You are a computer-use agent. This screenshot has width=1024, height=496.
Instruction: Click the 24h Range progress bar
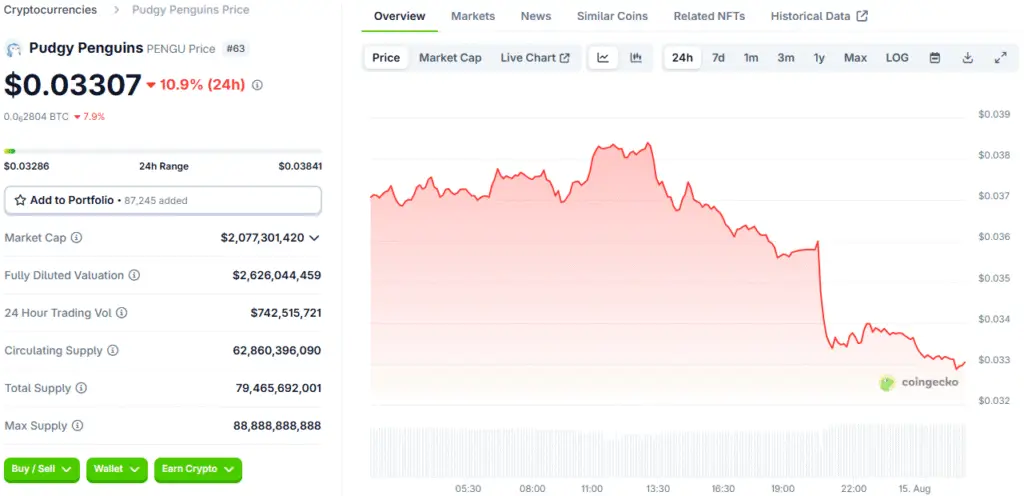click(x=163, y=151)
